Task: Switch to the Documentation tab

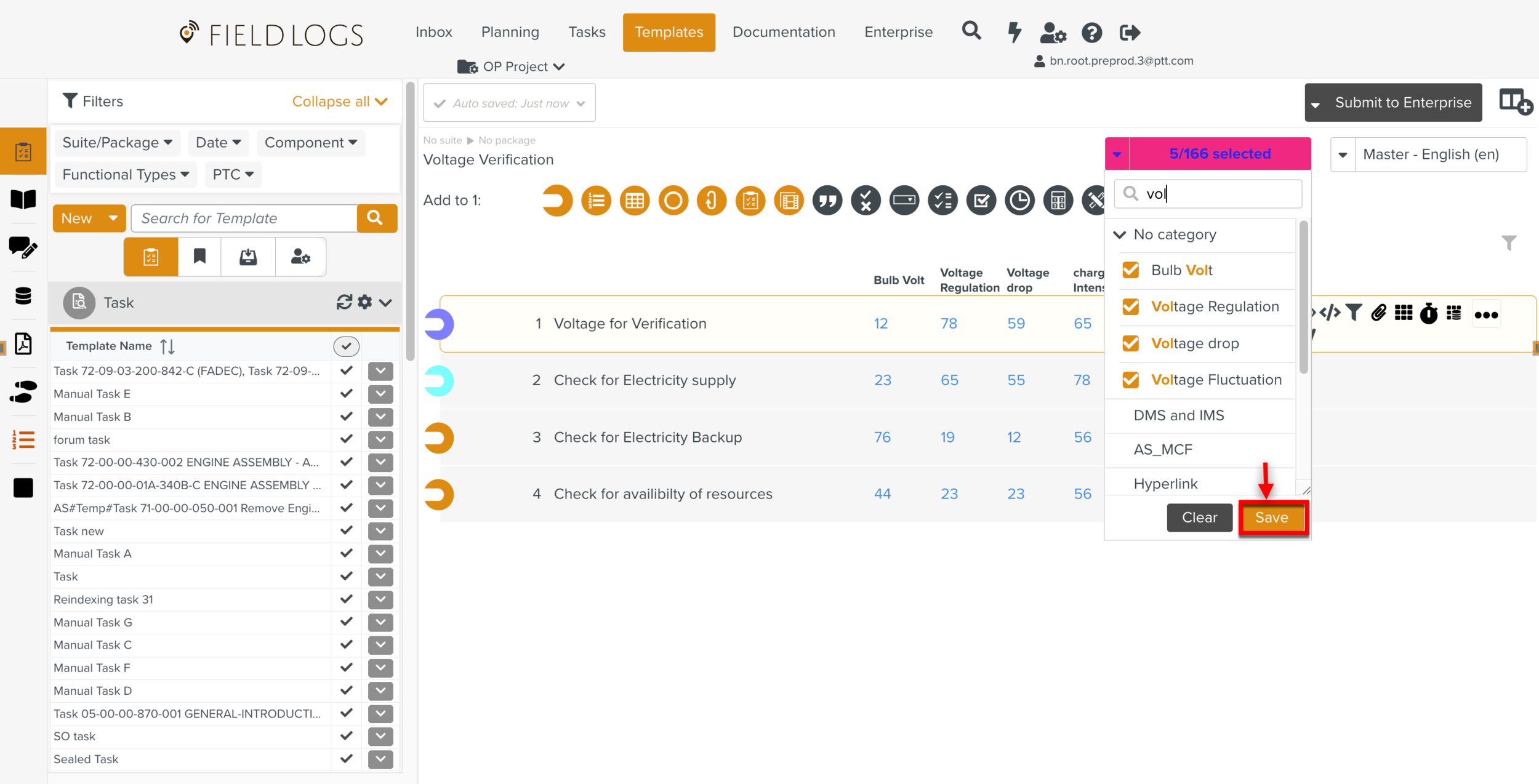Action: [x=783, y=32]
